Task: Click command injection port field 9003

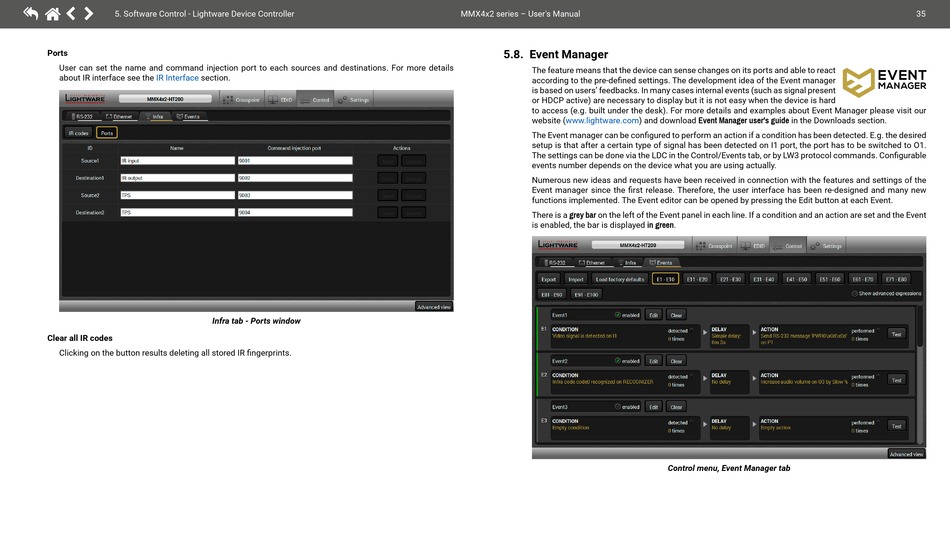Action: [x=294, y=195]
